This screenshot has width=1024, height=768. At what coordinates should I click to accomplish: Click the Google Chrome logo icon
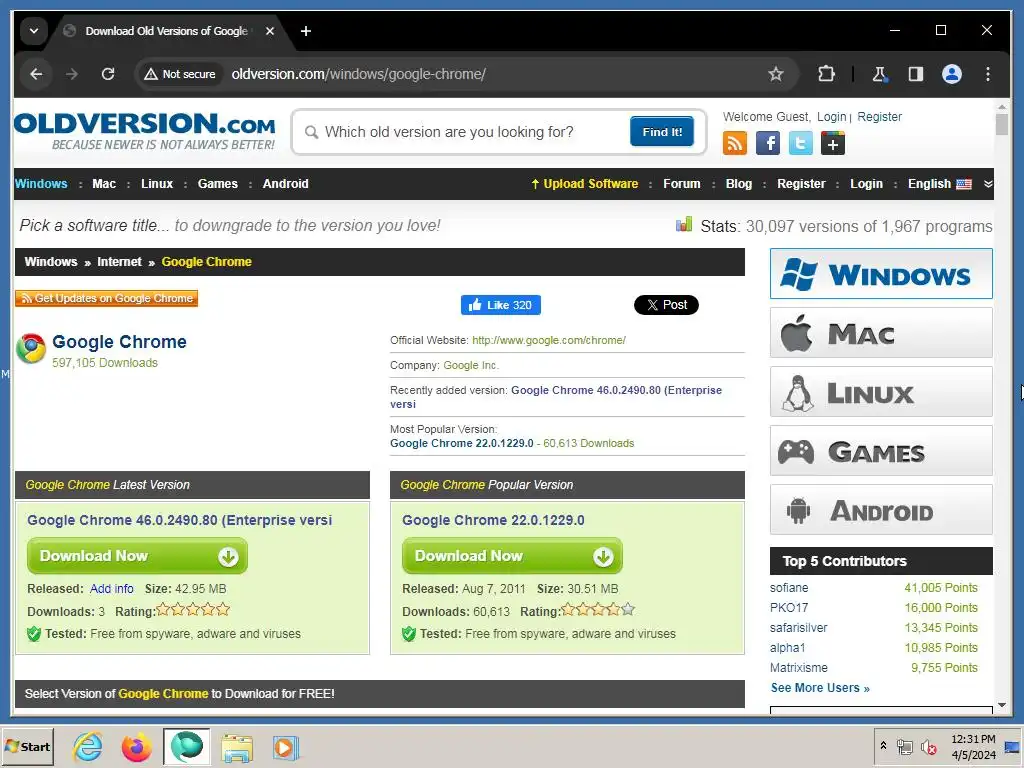tap(31, 348)
